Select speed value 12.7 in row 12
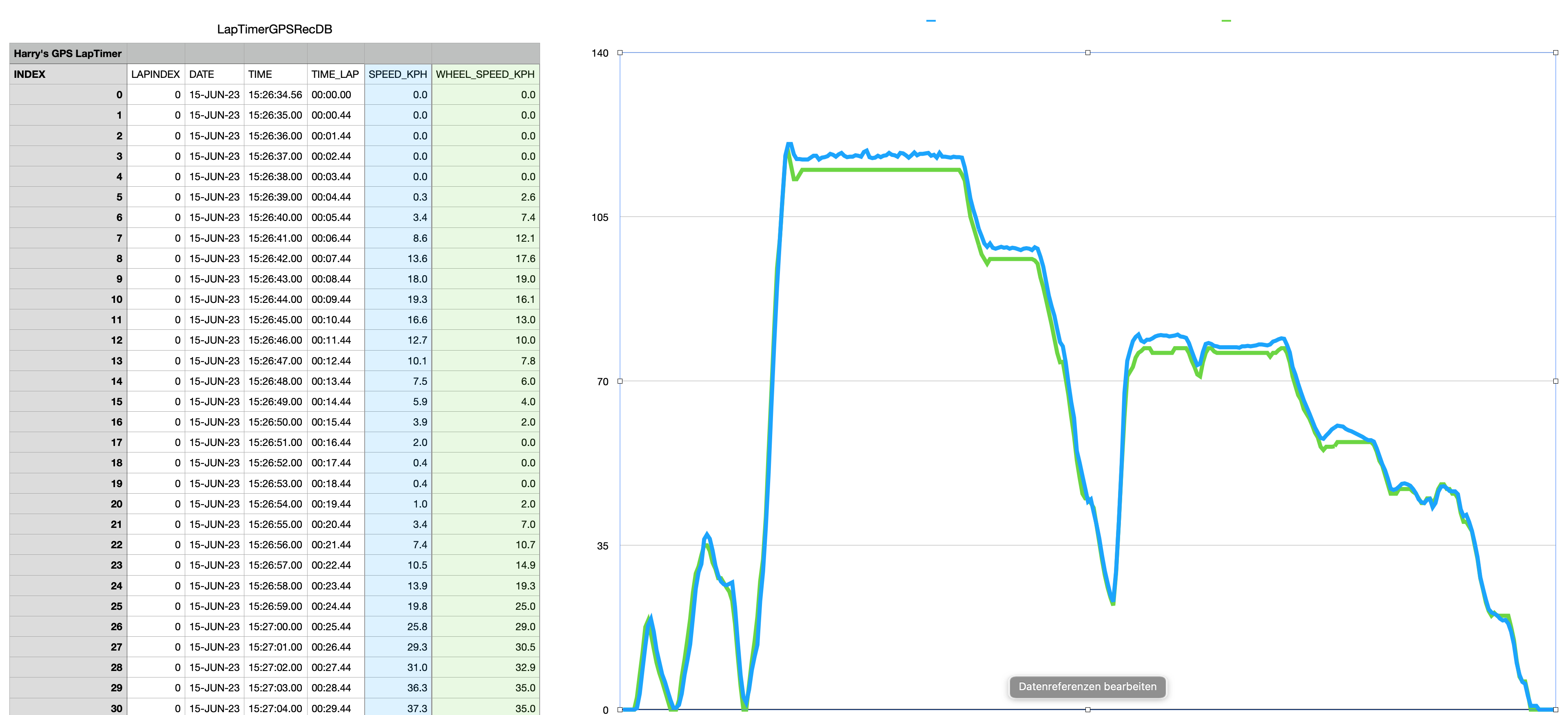Image resolution: width=1568 pixels, height=715 pixels. tap(398, 340)
